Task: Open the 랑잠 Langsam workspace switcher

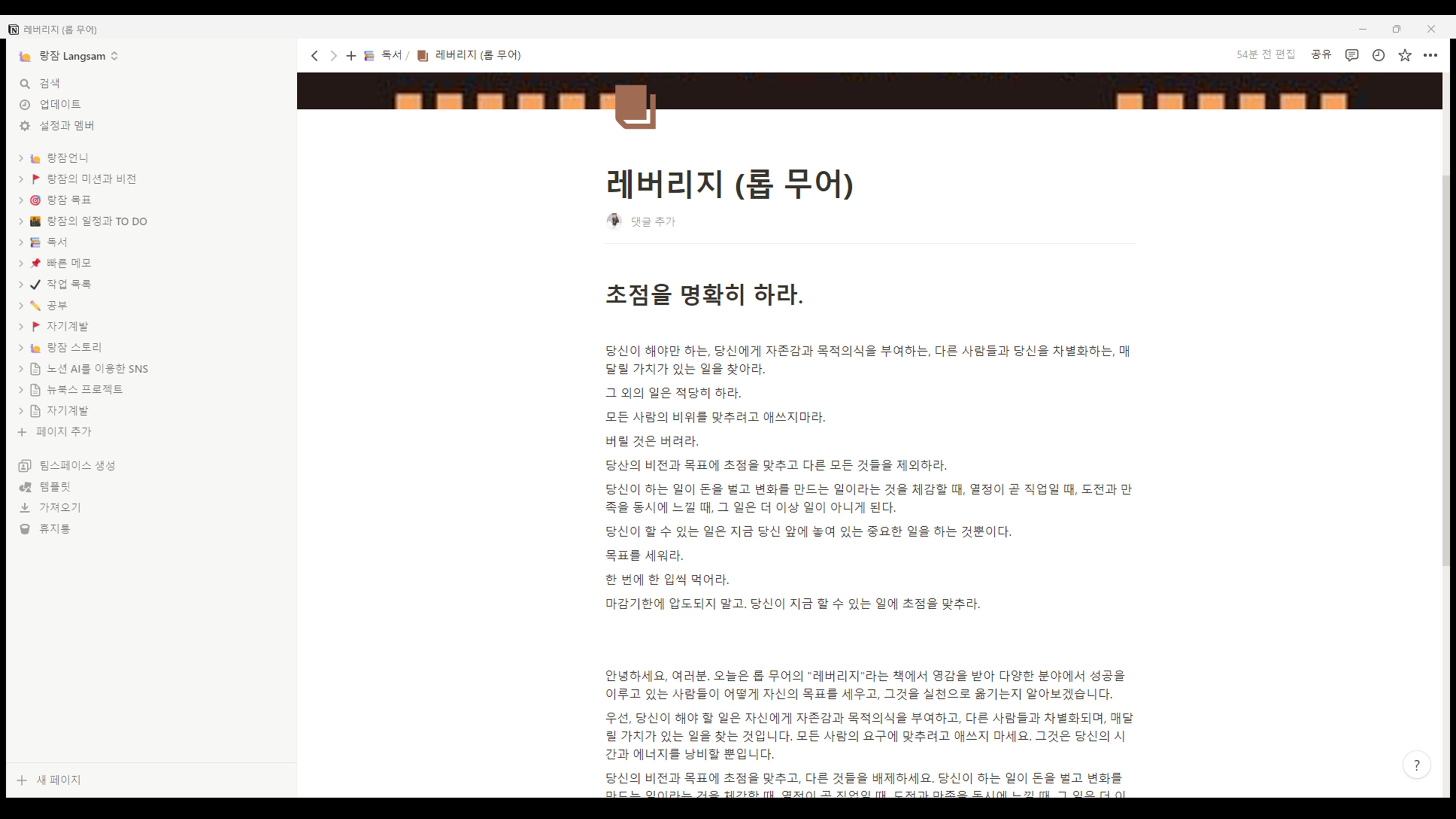Action: point(72,56)
